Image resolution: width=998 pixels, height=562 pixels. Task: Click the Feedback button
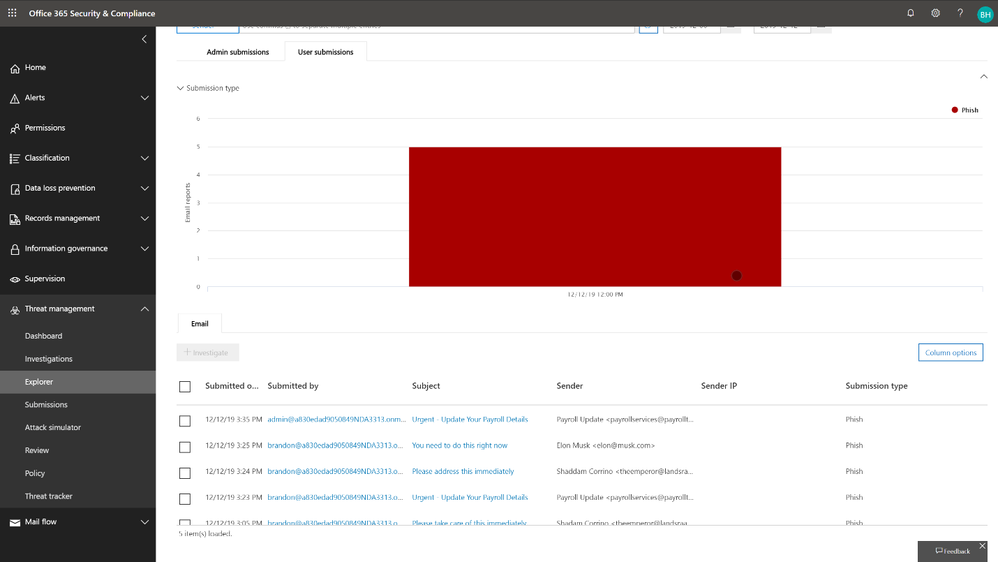tap(952, 551)
